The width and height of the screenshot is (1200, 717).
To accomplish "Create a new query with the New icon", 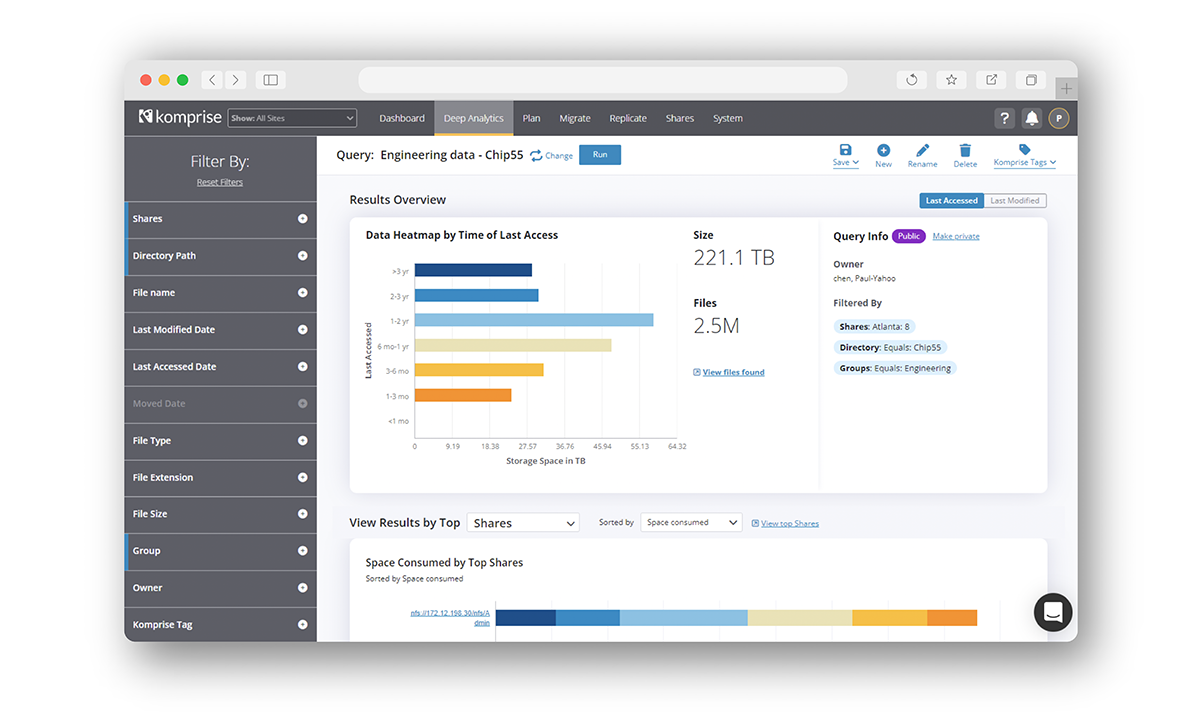I will (x=883, y=153).
